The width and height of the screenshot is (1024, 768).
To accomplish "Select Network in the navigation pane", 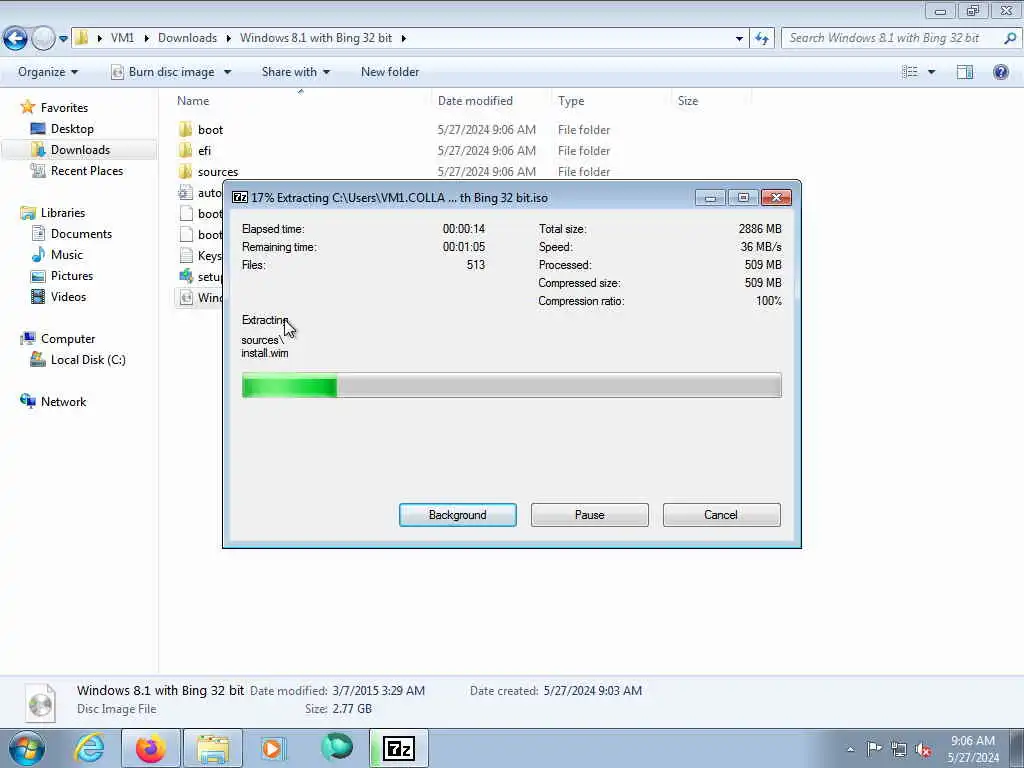I will 63,402.
